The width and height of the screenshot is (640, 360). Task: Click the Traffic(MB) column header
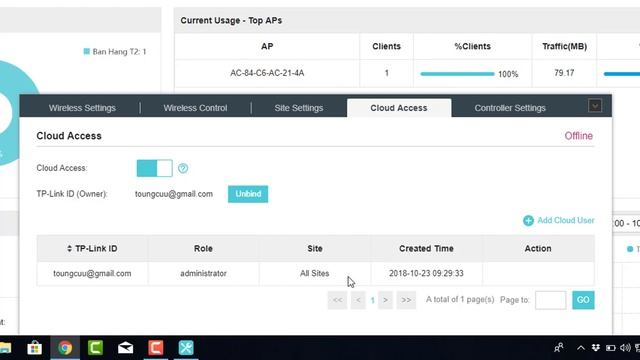tap(564, 47)
